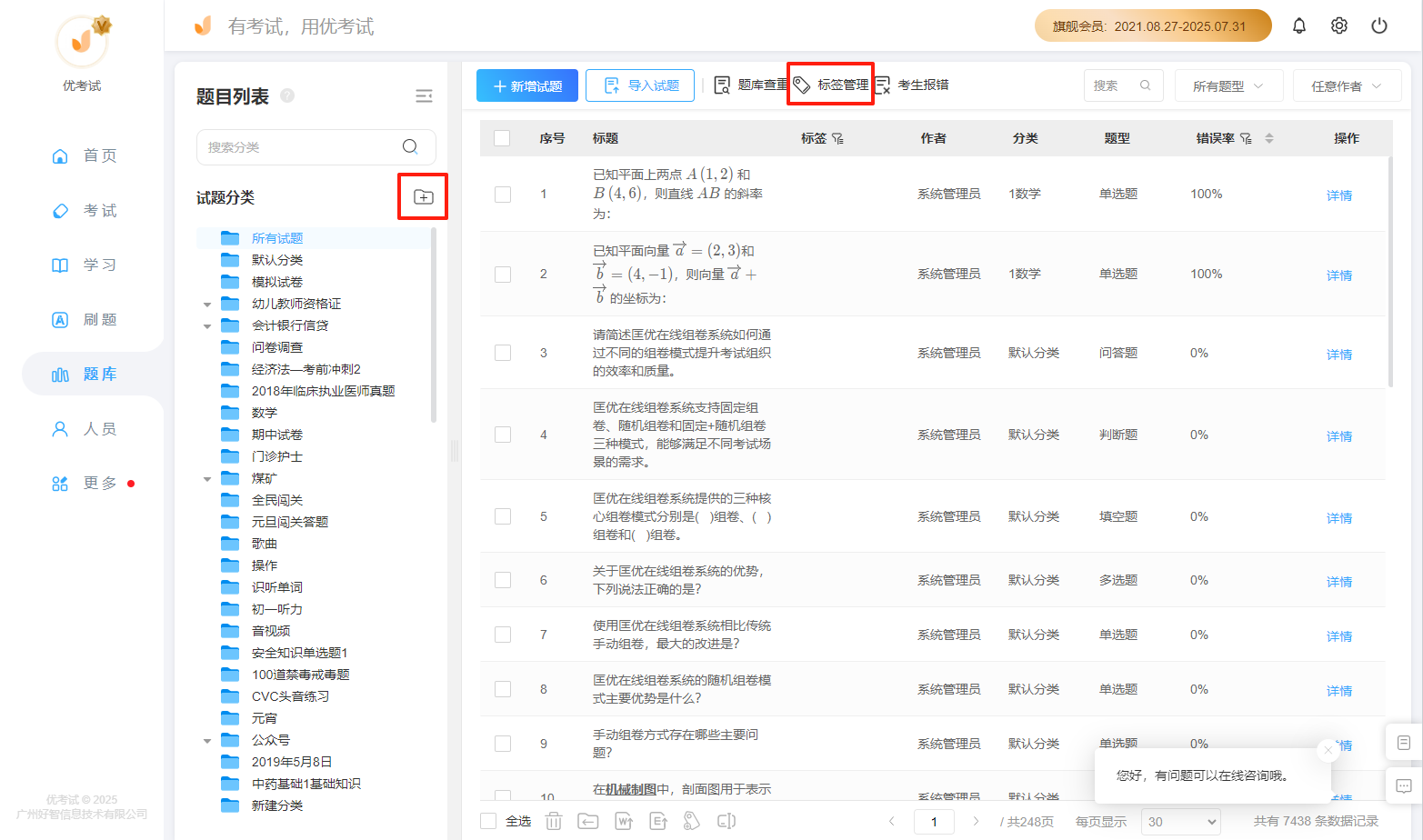Go to 考试 in sidebar
Viewport: 1423px width, 840px height.
85,210
